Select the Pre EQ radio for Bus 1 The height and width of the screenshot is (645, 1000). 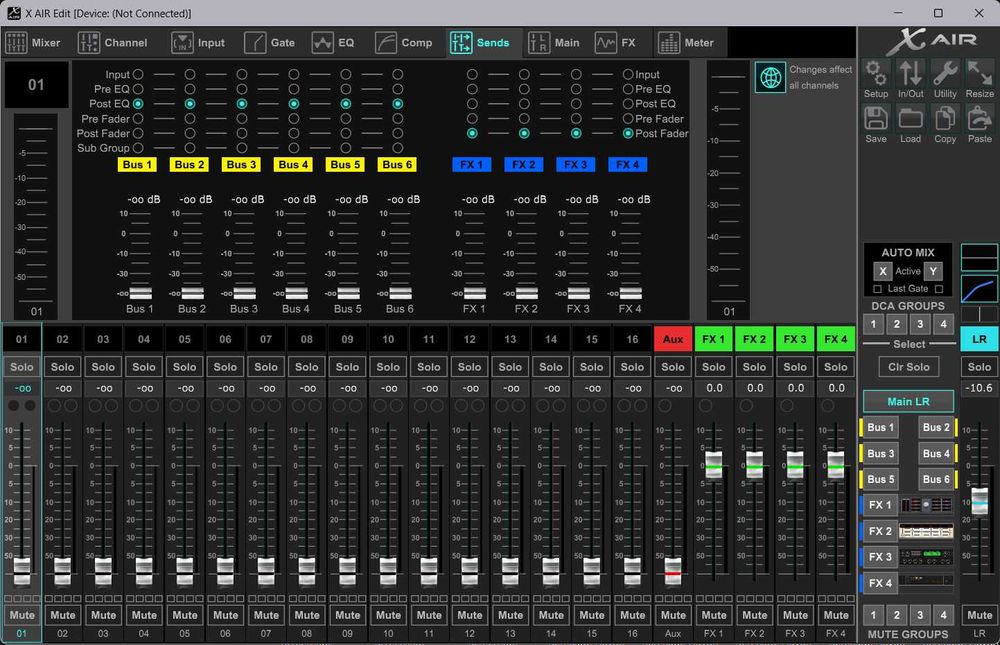pos(138,89)
